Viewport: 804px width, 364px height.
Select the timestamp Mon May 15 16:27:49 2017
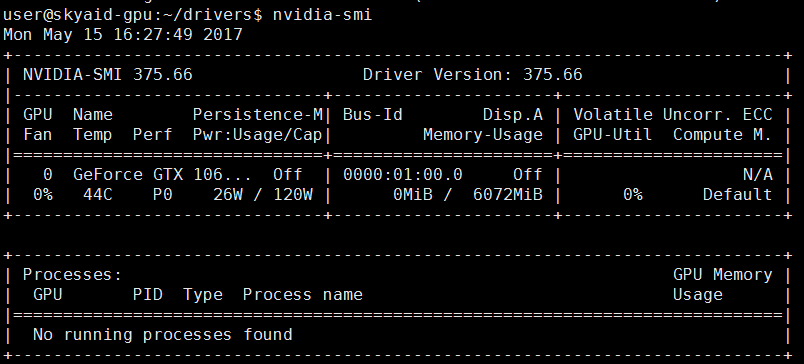(x=123, y=34)
